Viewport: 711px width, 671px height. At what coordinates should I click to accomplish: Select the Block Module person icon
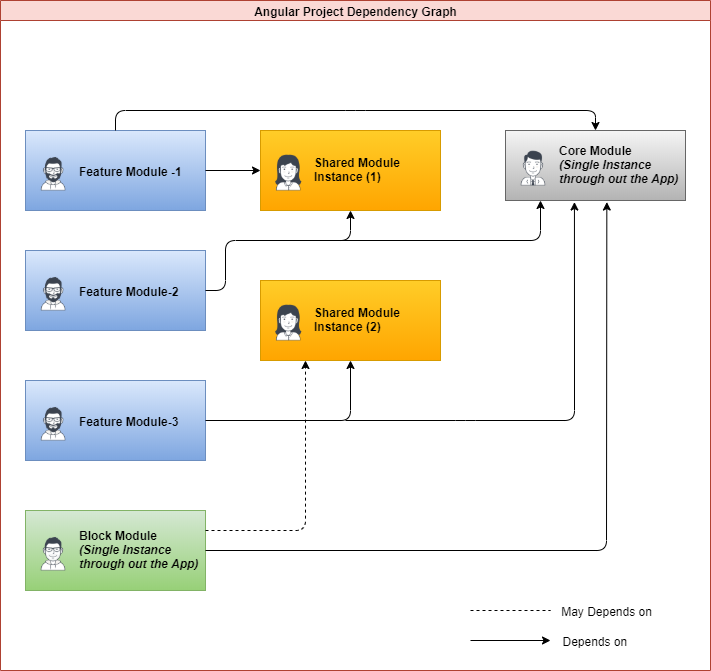pos(53,552)
